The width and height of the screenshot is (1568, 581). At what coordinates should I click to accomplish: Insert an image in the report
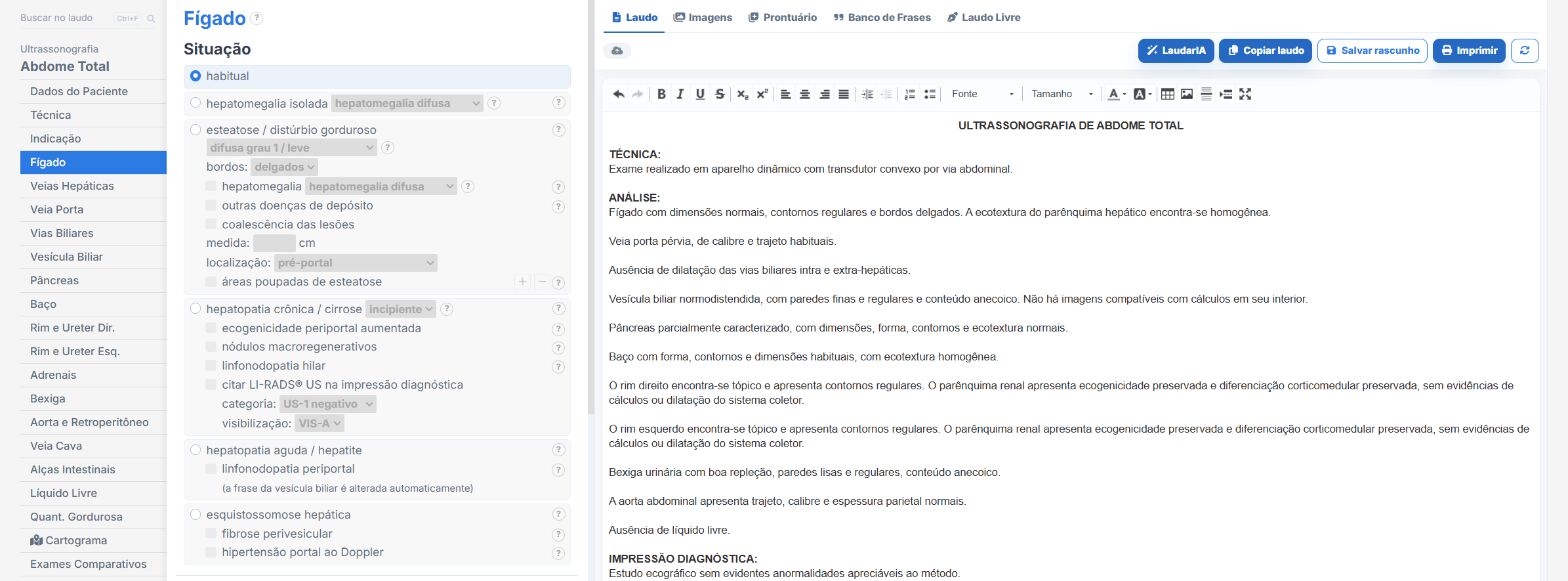click(1187, 94)
